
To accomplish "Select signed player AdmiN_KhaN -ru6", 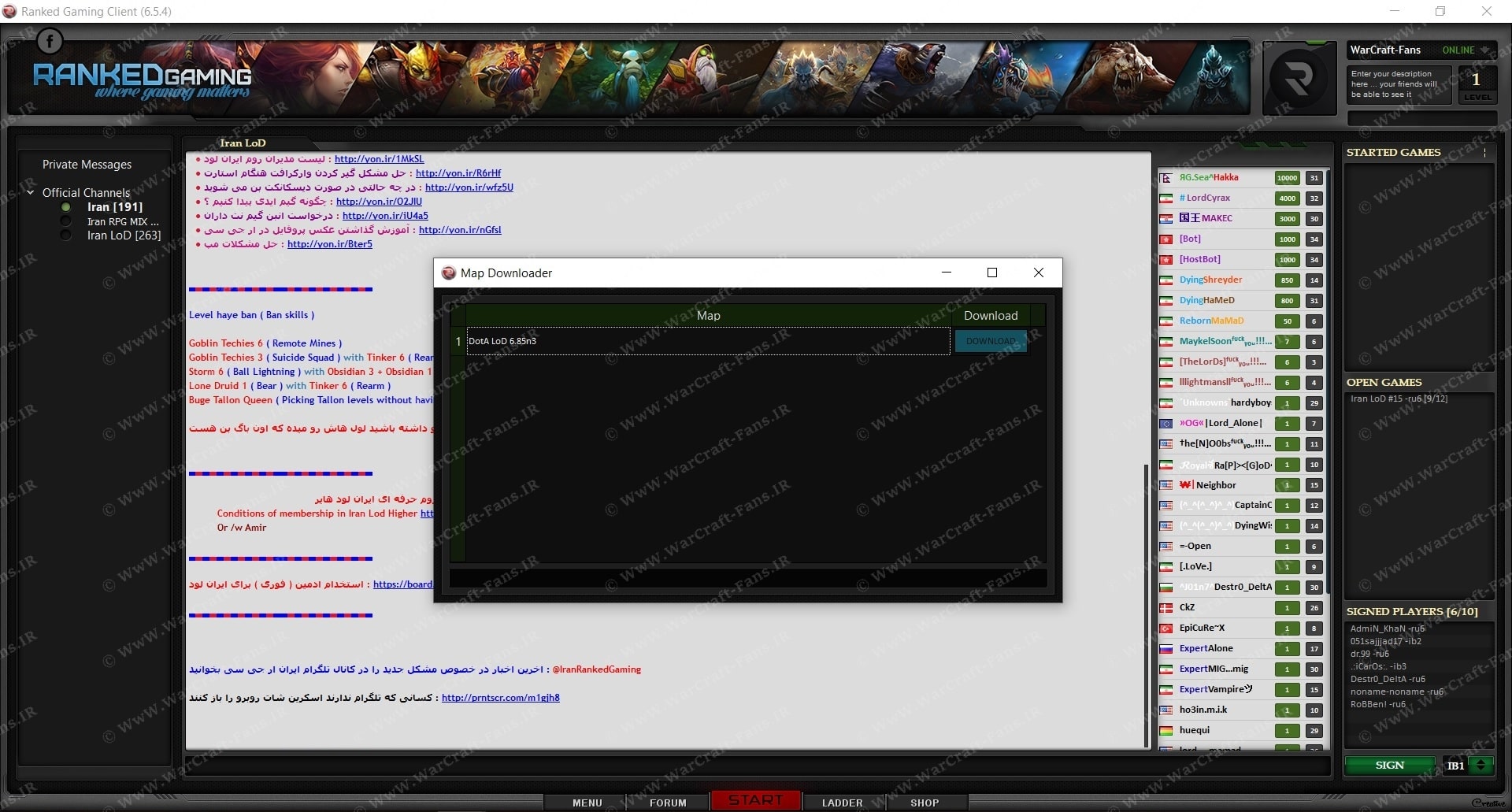I will [x=1387, y=628].
